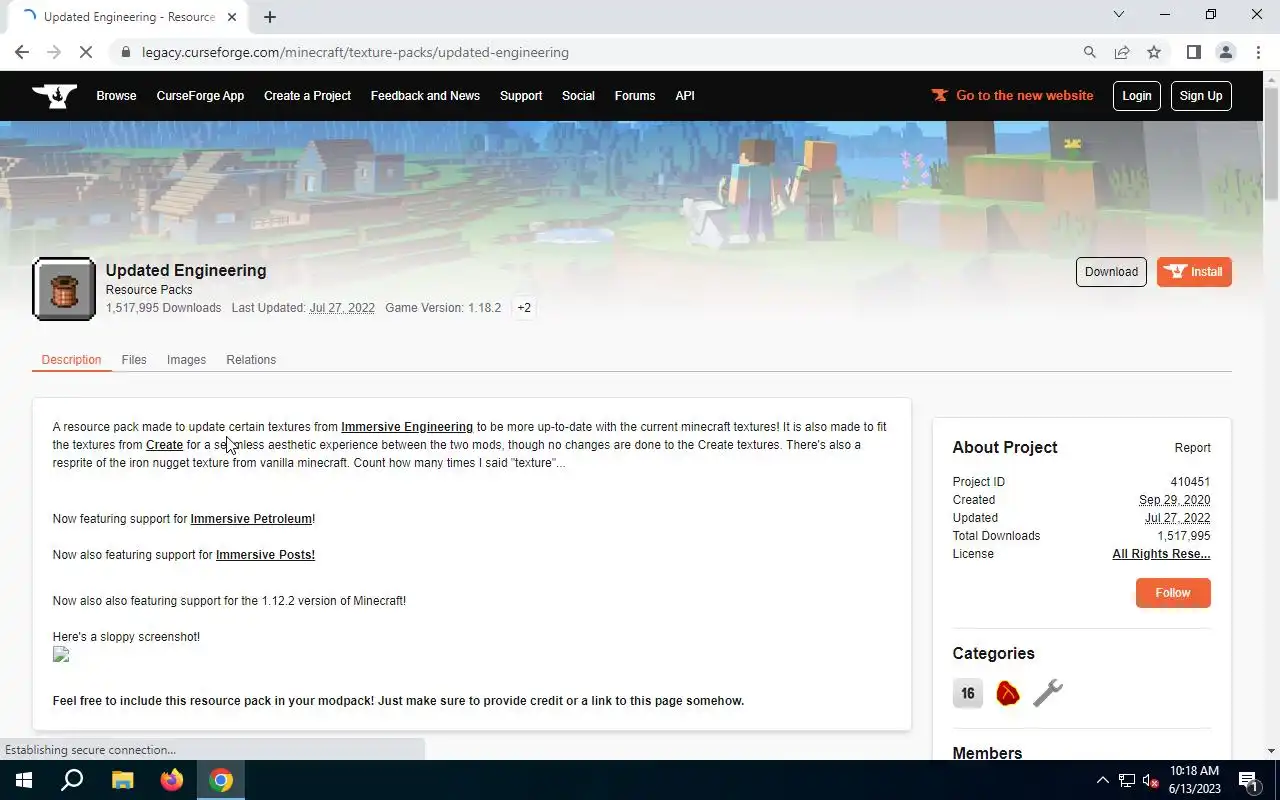This screenshot has height=800, width=1280.
Task: Open the Chrome three-dot menu
Action: coord(1258,52)
